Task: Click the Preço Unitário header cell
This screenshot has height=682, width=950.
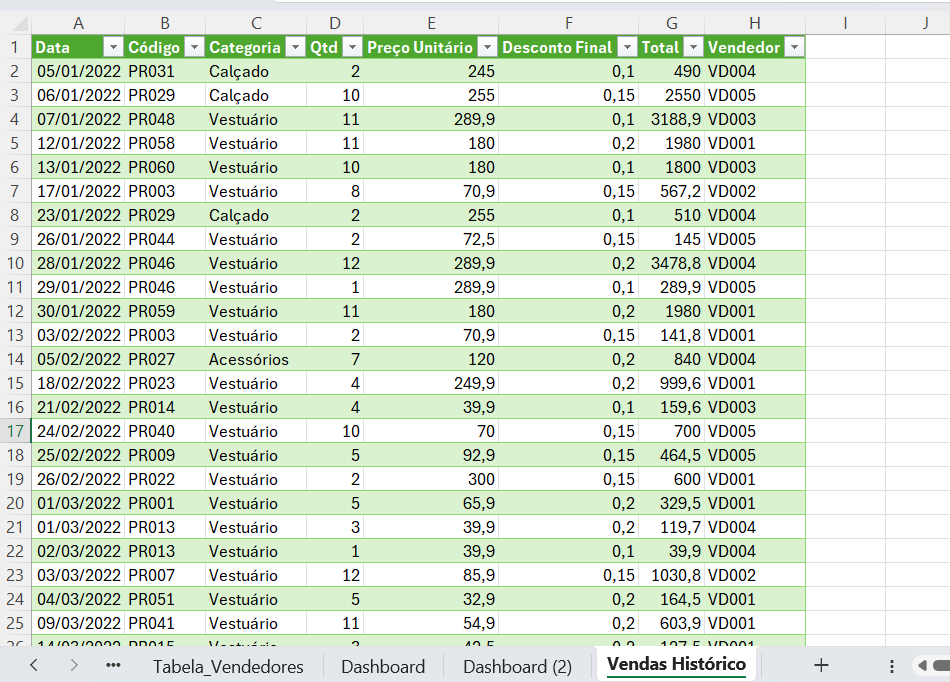Action: (x=431, y=47)
